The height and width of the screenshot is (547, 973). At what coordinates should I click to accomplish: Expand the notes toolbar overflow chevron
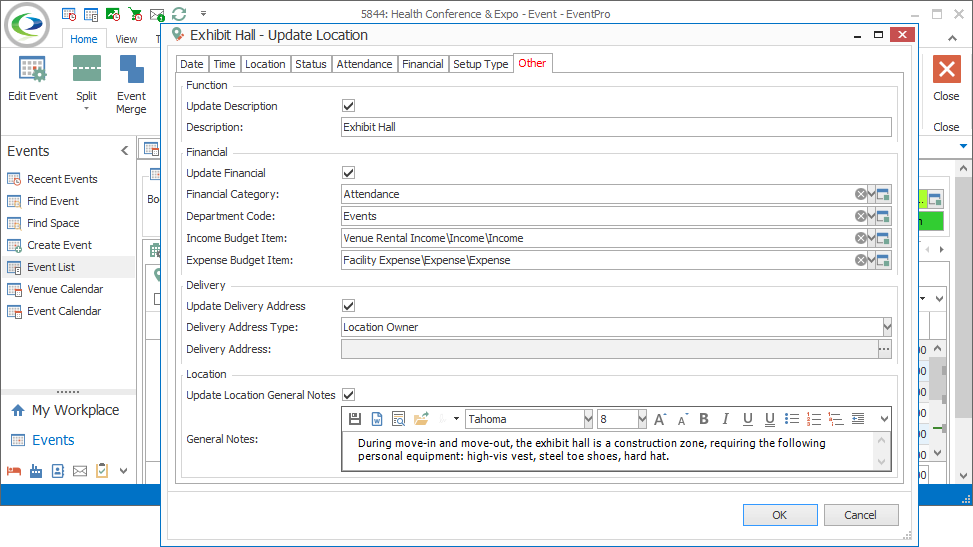click(884, 419)
